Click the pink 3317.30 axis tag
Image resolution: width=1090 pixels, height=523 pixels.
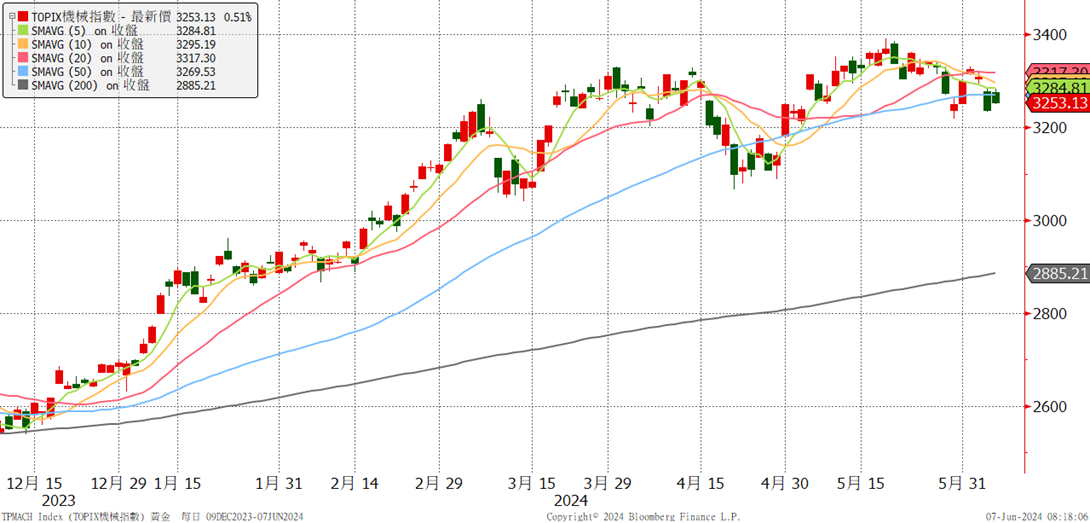pos(1057,70)
